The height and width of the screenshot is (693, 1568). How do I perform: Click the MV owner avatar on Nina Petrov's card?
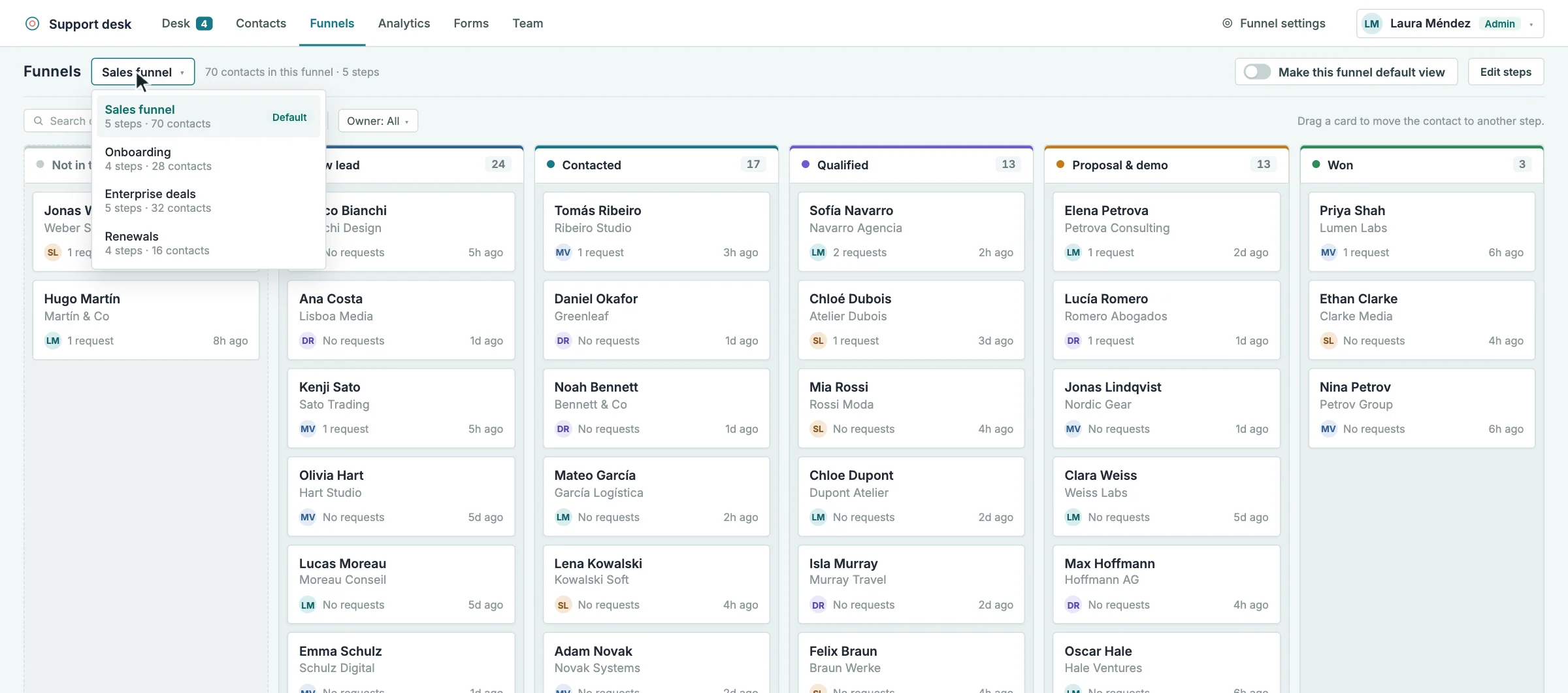pyautogui.click(x=1328, y=429)
